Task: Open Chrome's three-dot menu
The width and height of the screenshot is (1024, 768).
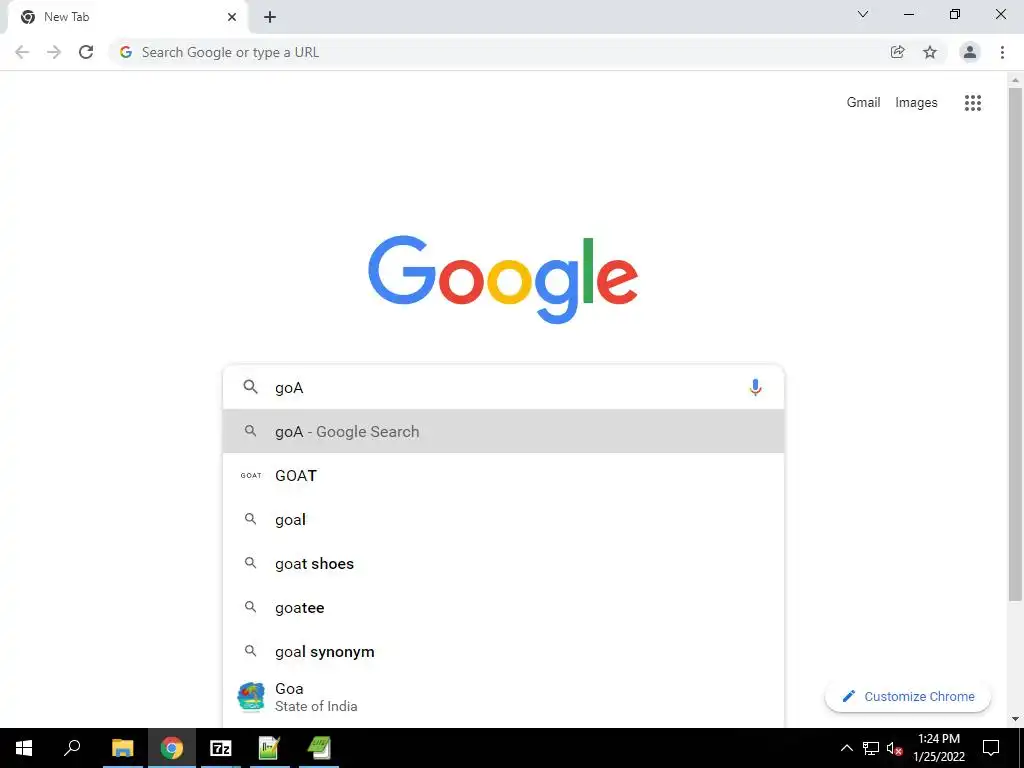Action: (x=1002, y=52)
